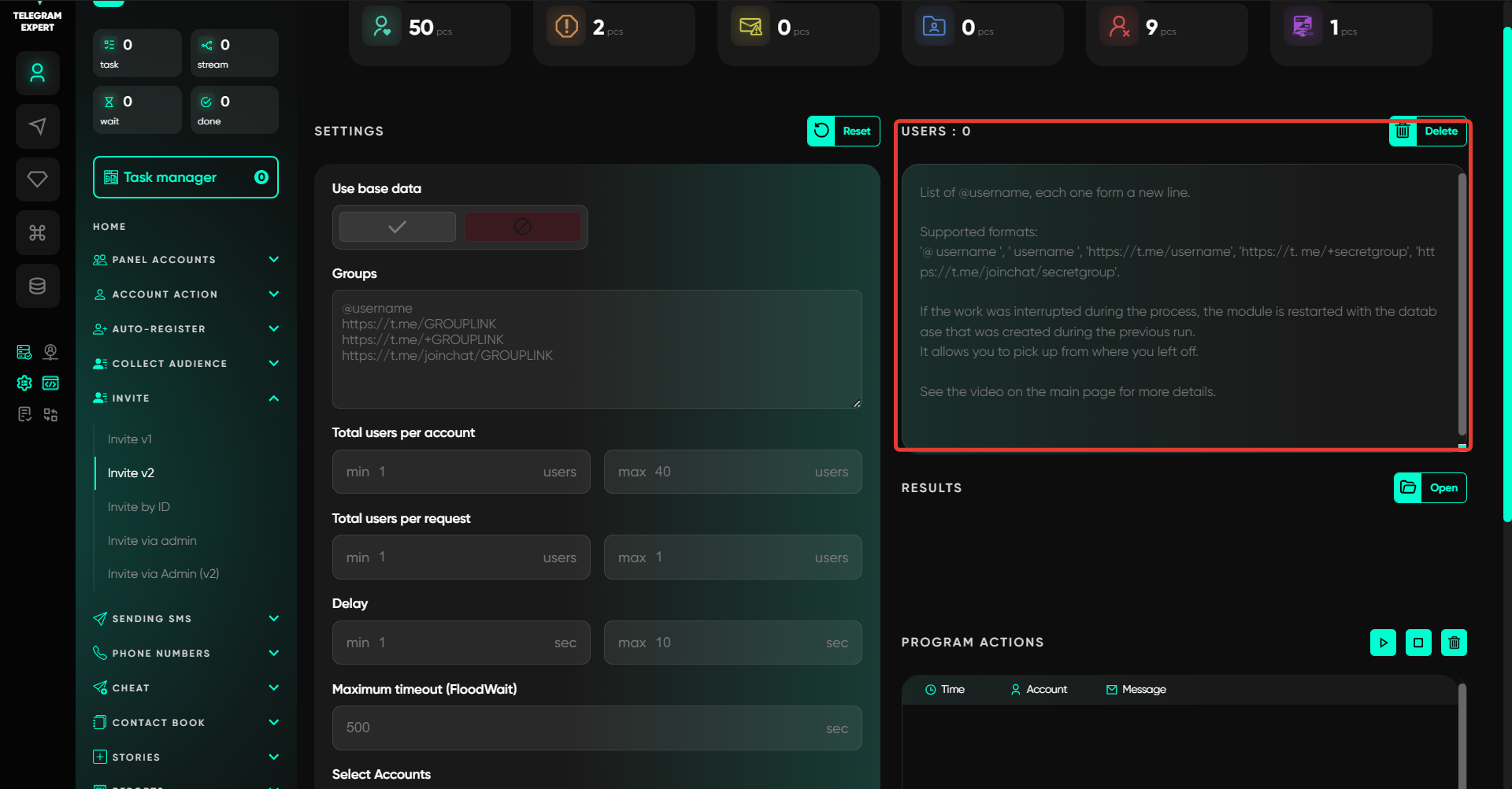Collapse the Invite menu section

pyautogui.click(x=273, y=398)
